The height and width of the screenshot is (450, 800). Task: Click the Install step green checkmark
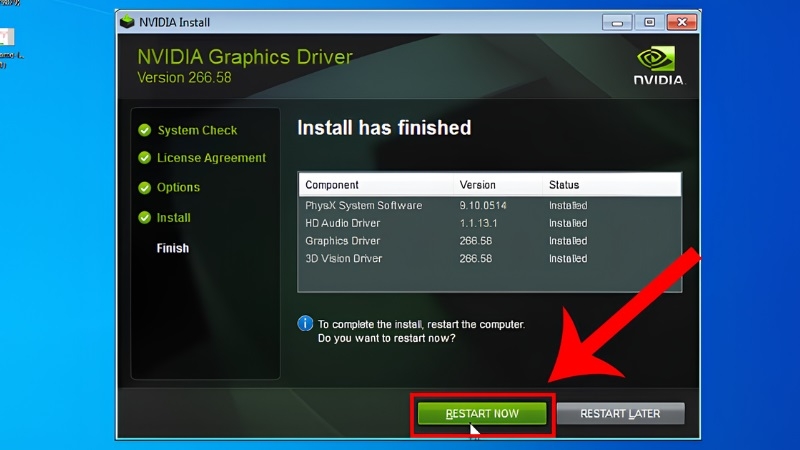click(x=144, y=218)
